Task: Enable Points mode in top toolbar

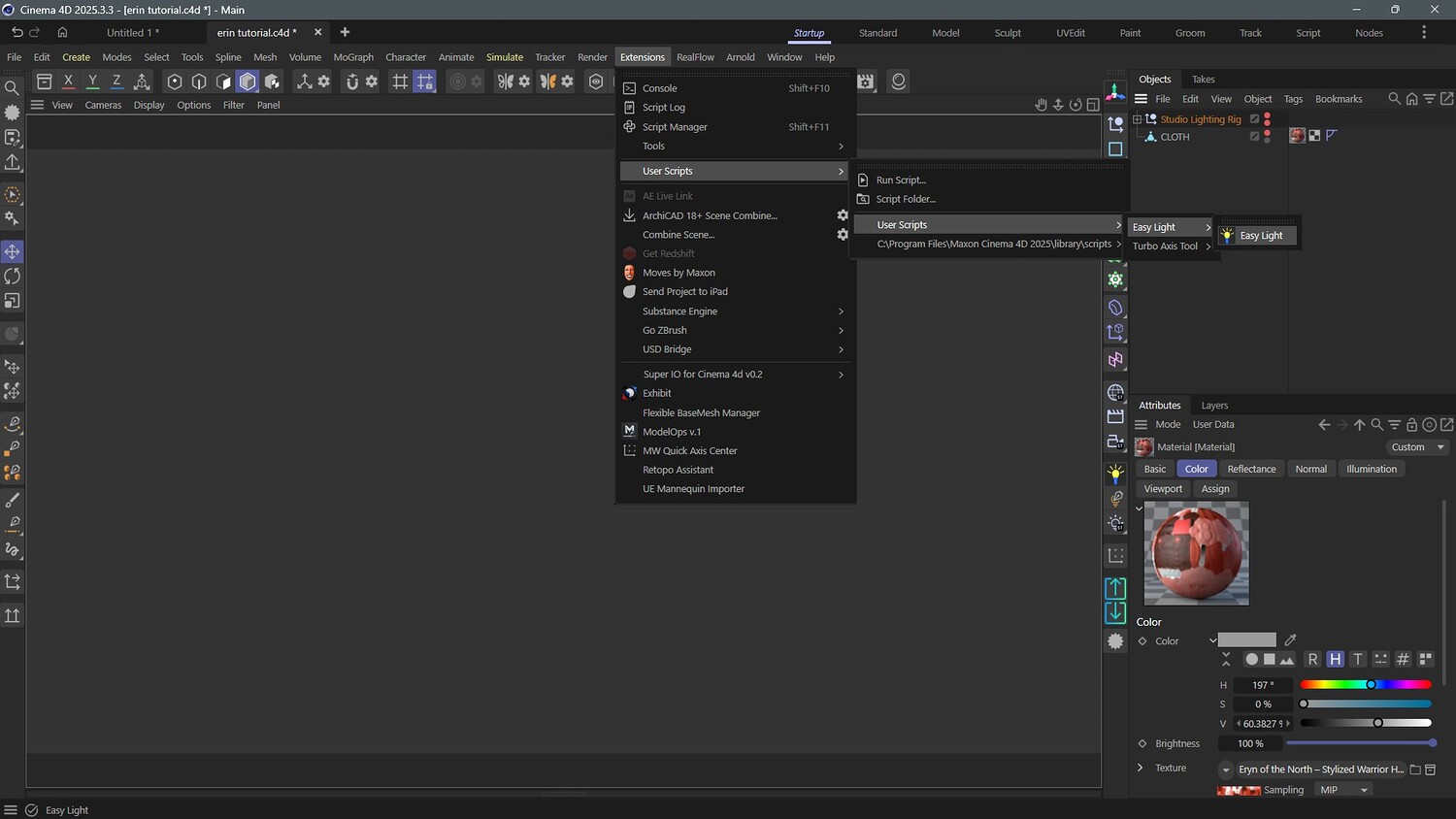Action: (175, 82)
